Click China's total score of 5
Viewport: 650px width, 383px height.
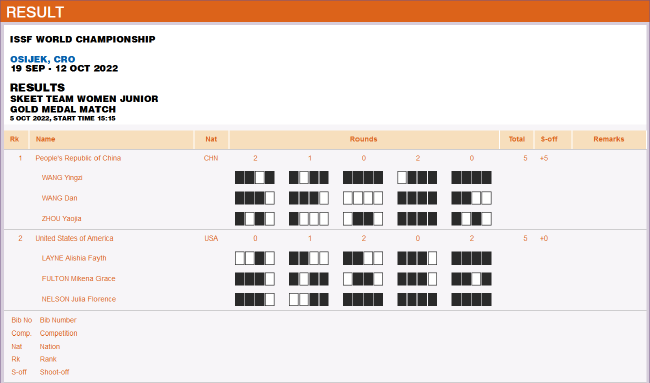[525, 158]
